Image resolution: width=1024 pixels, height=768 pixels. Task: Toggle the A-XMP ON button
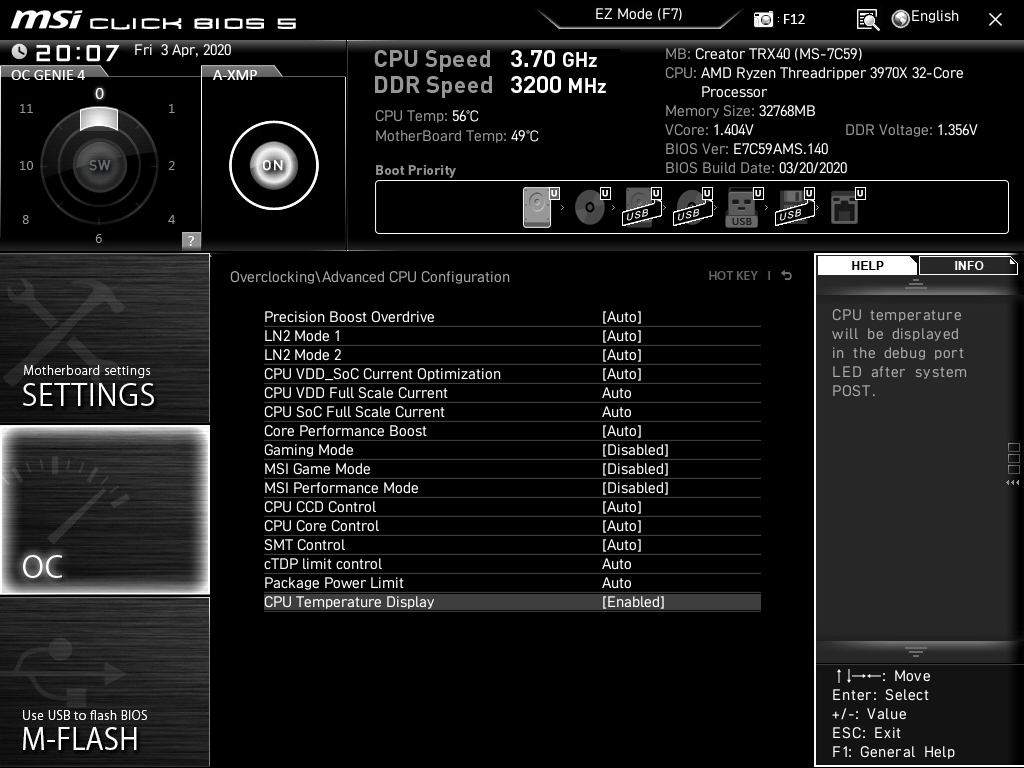tap(274, 165)
